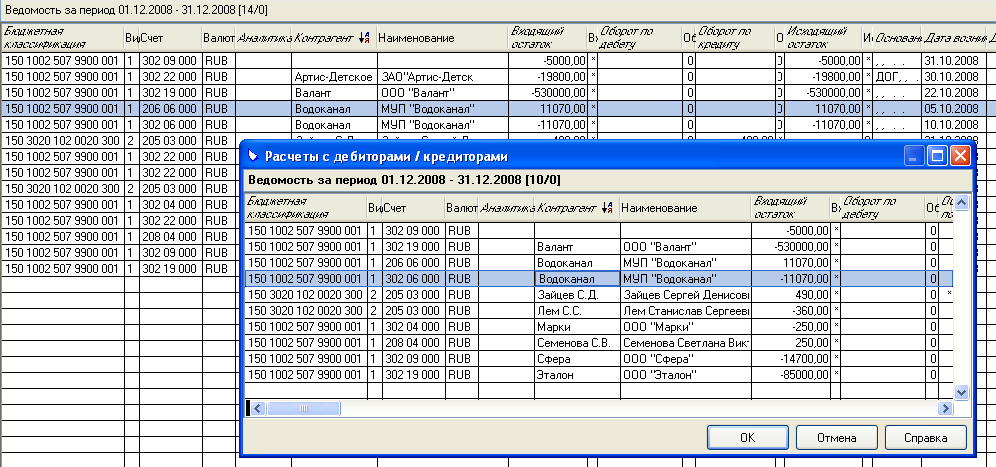The height and width of the screenshot is (467, 996).
Task: Click ДОГ basis cell in background window
Action: (897, 77)
